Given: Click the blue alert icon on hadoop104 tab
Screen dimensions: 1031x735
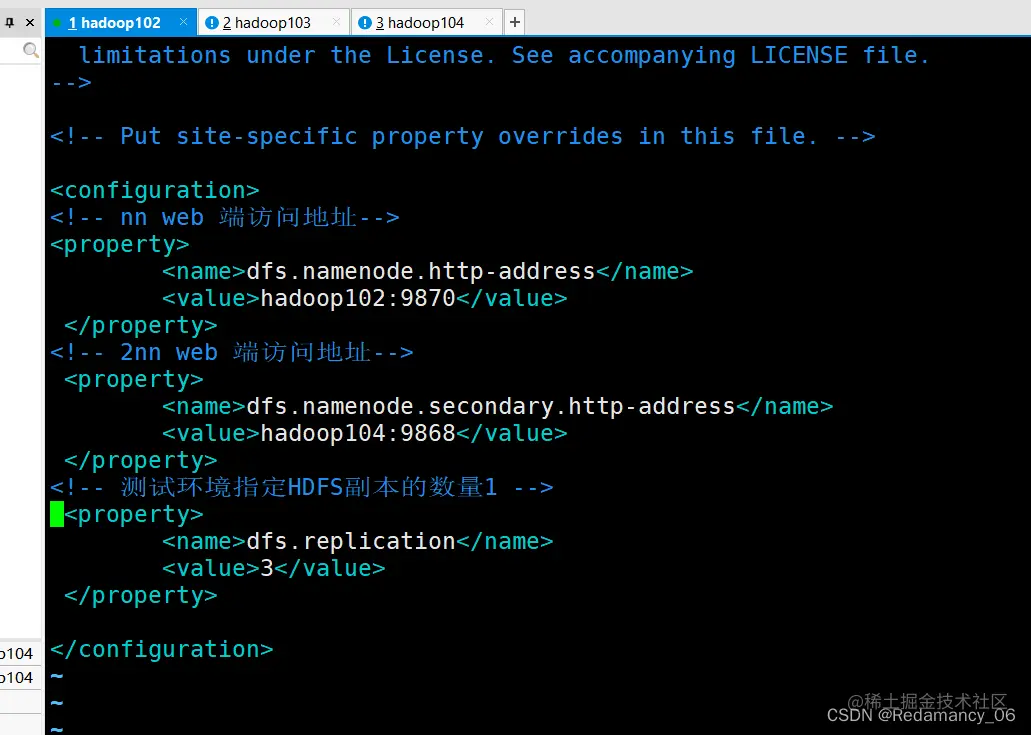Looking at the screenshot, I should pyautogui.click(x=365, y=23).
